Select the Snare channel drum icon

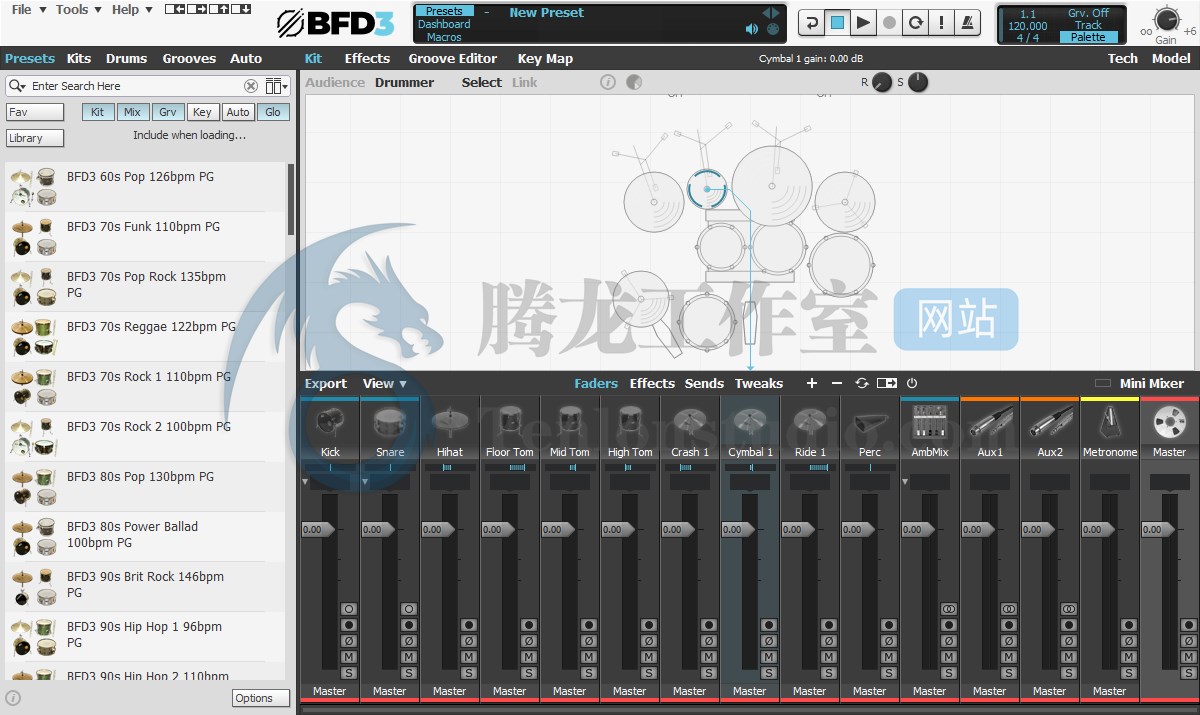[x=390, y=423]
